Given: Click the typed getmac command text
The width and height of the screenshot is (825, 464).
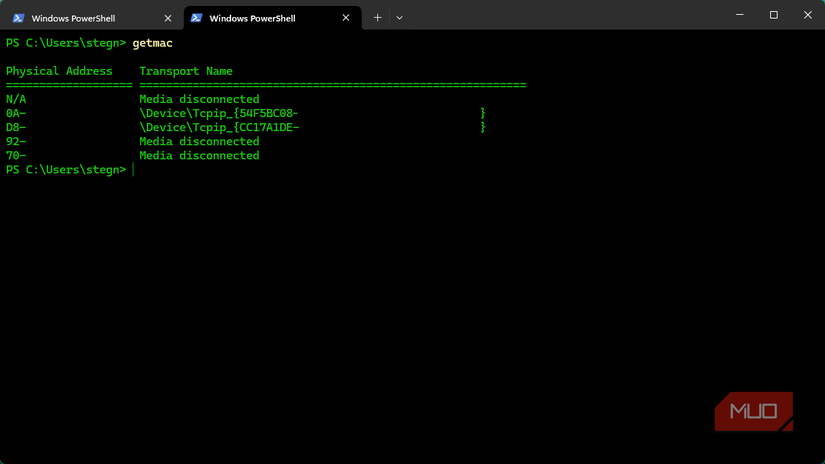Looking at the screenshot, I should (152, 43).
